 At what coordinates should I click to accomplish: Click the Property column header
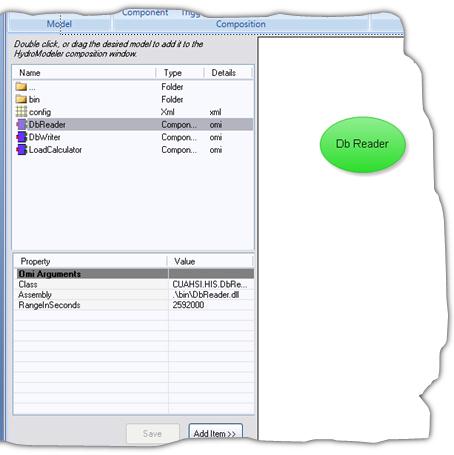point(90,261)
